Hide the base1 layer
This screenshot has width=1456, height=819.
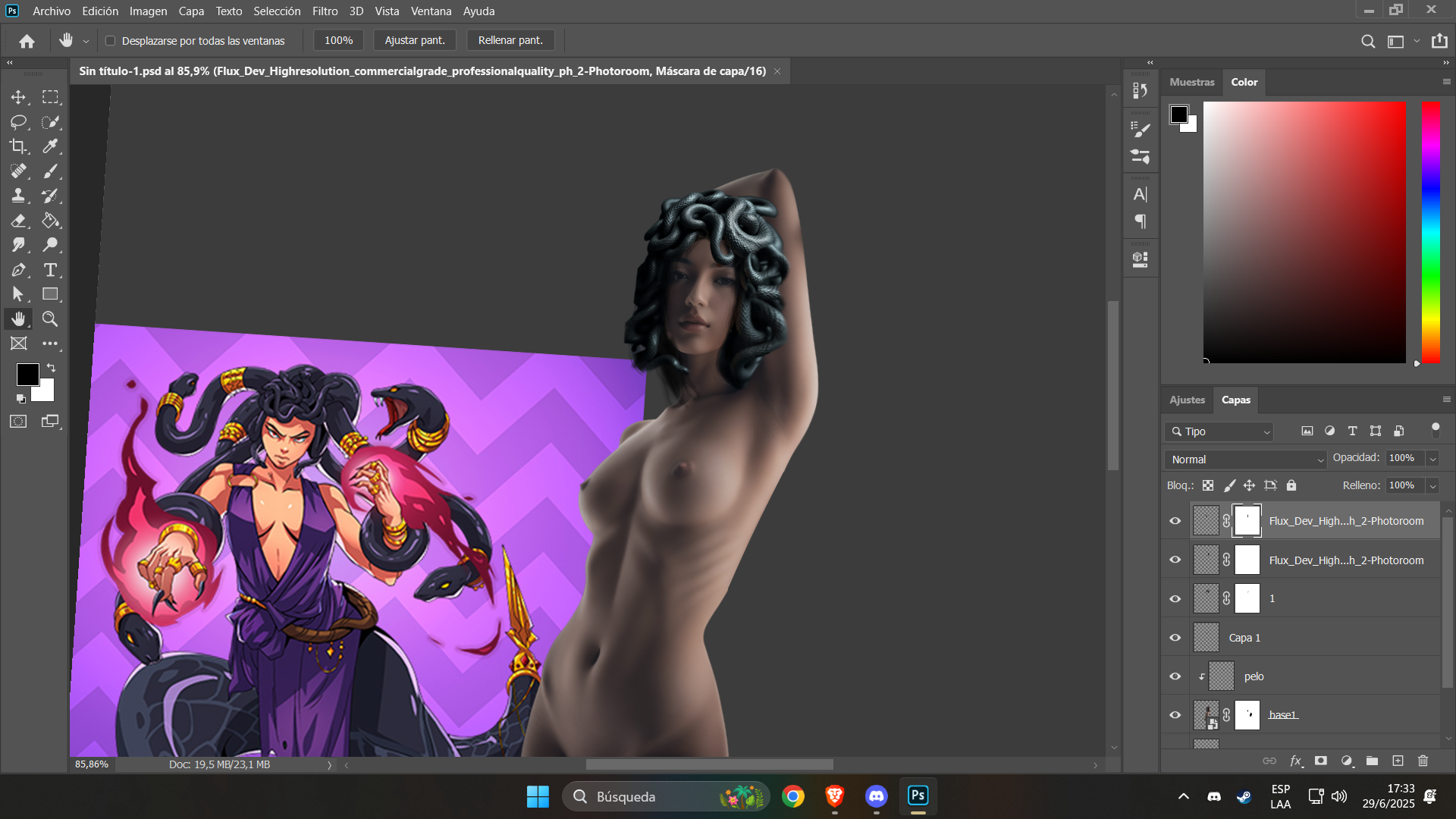tap(1175, 715)
